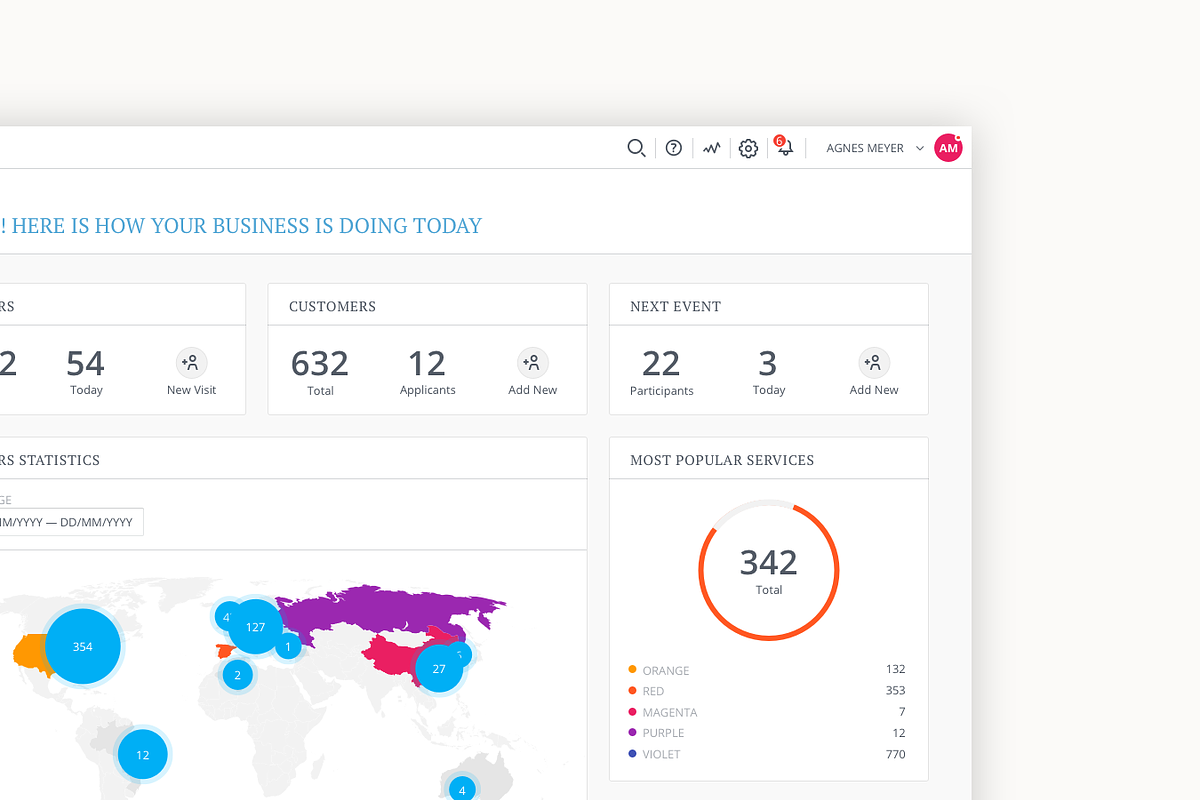
Task: Click the Violet legend color dot
Action: coord(632,754)
